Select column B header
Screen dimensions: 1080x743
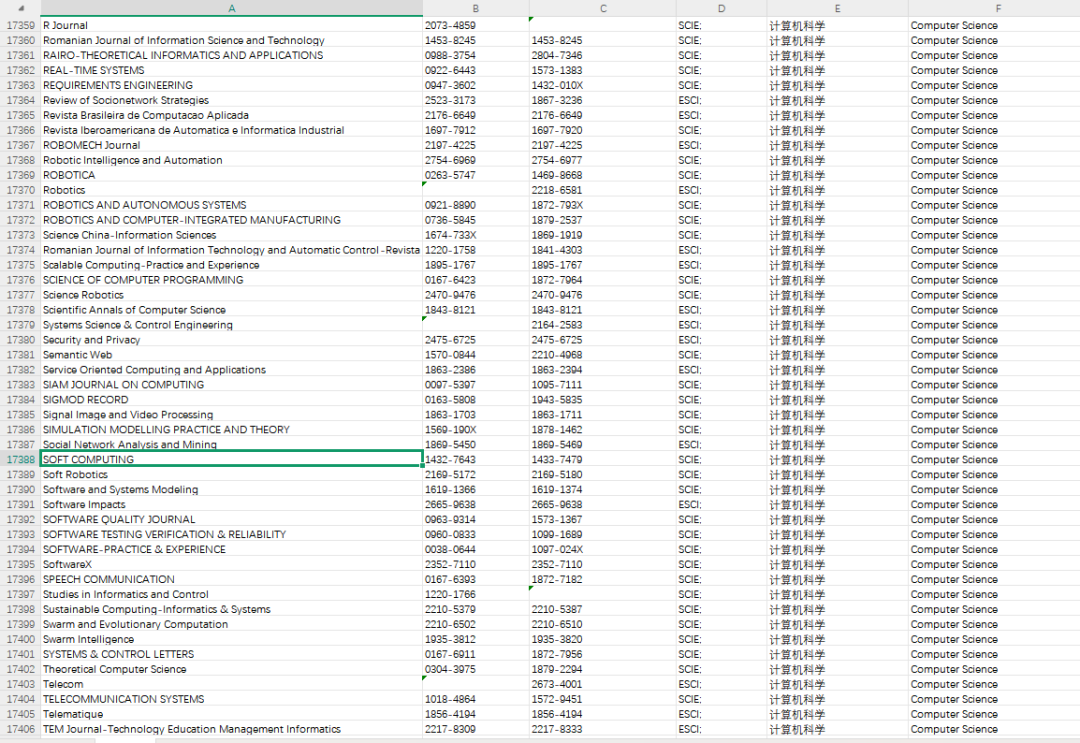pos(475,8)
